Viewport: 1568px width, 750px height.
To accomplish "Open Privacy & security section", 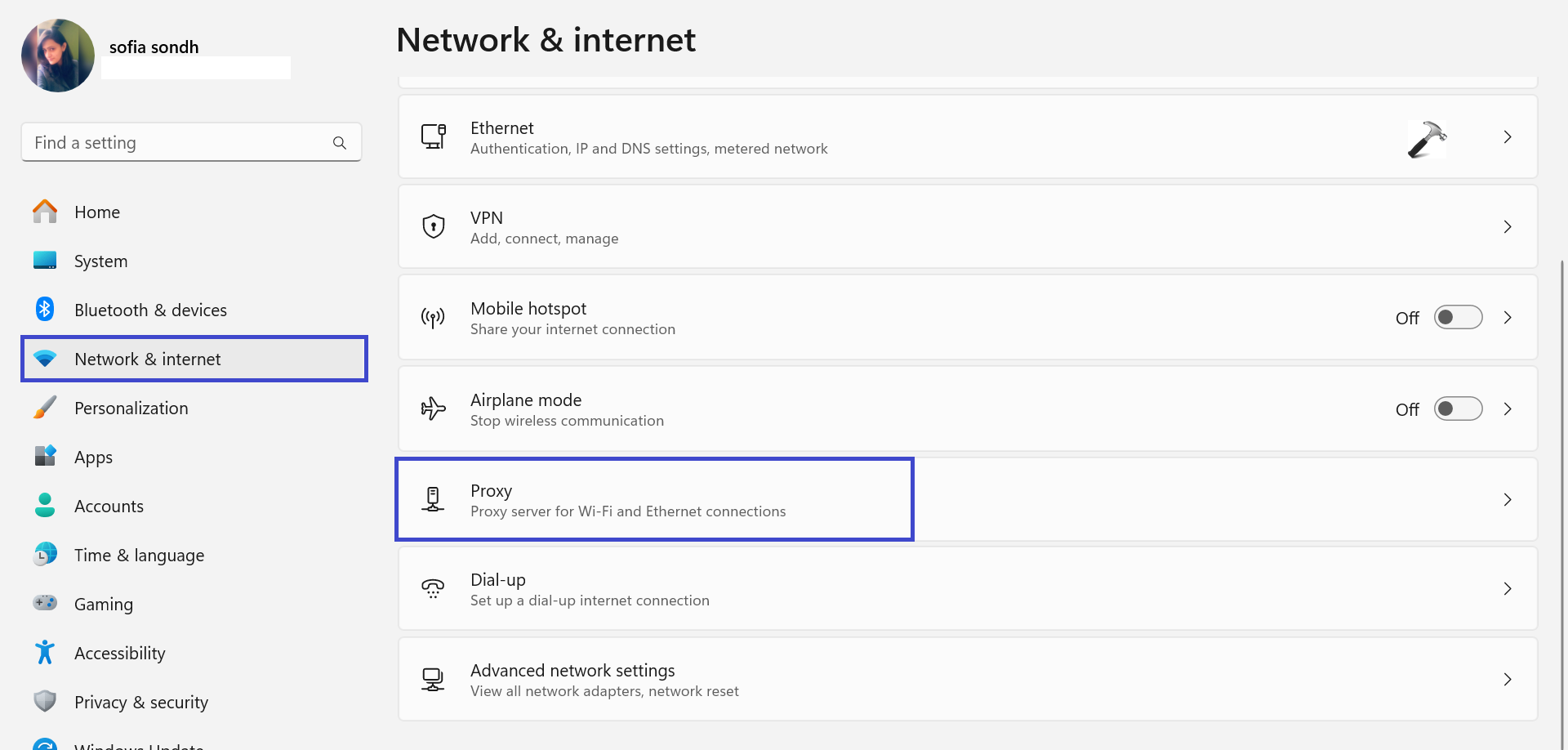I will click(x=140, y=703).
